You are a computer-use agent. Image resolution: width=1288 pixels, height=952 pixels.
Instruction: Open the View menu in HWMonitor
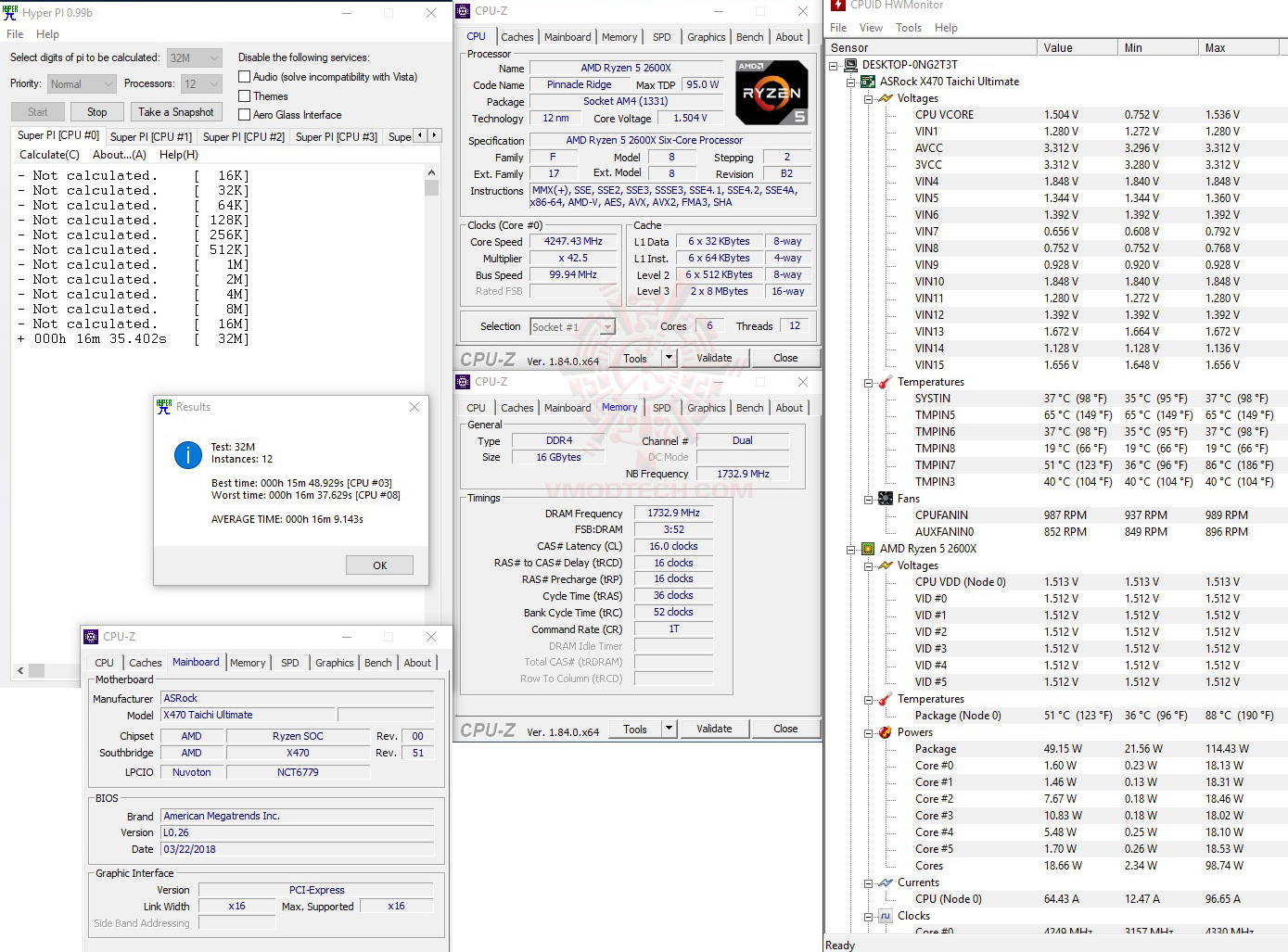pyautogui.click(x=871, y=28)
